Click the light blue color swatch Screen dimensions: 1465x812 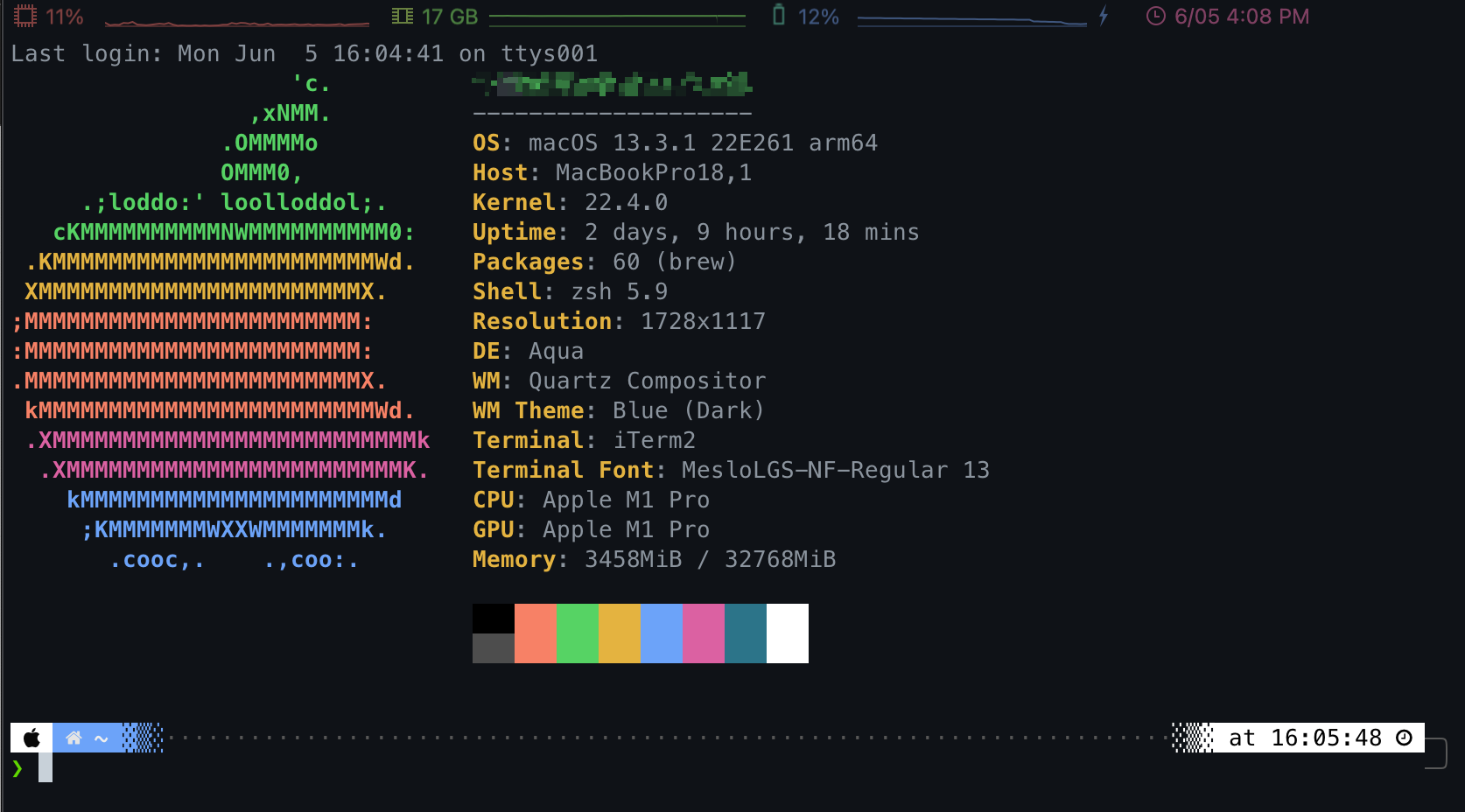pyautogui.click(x=662, y=633)
